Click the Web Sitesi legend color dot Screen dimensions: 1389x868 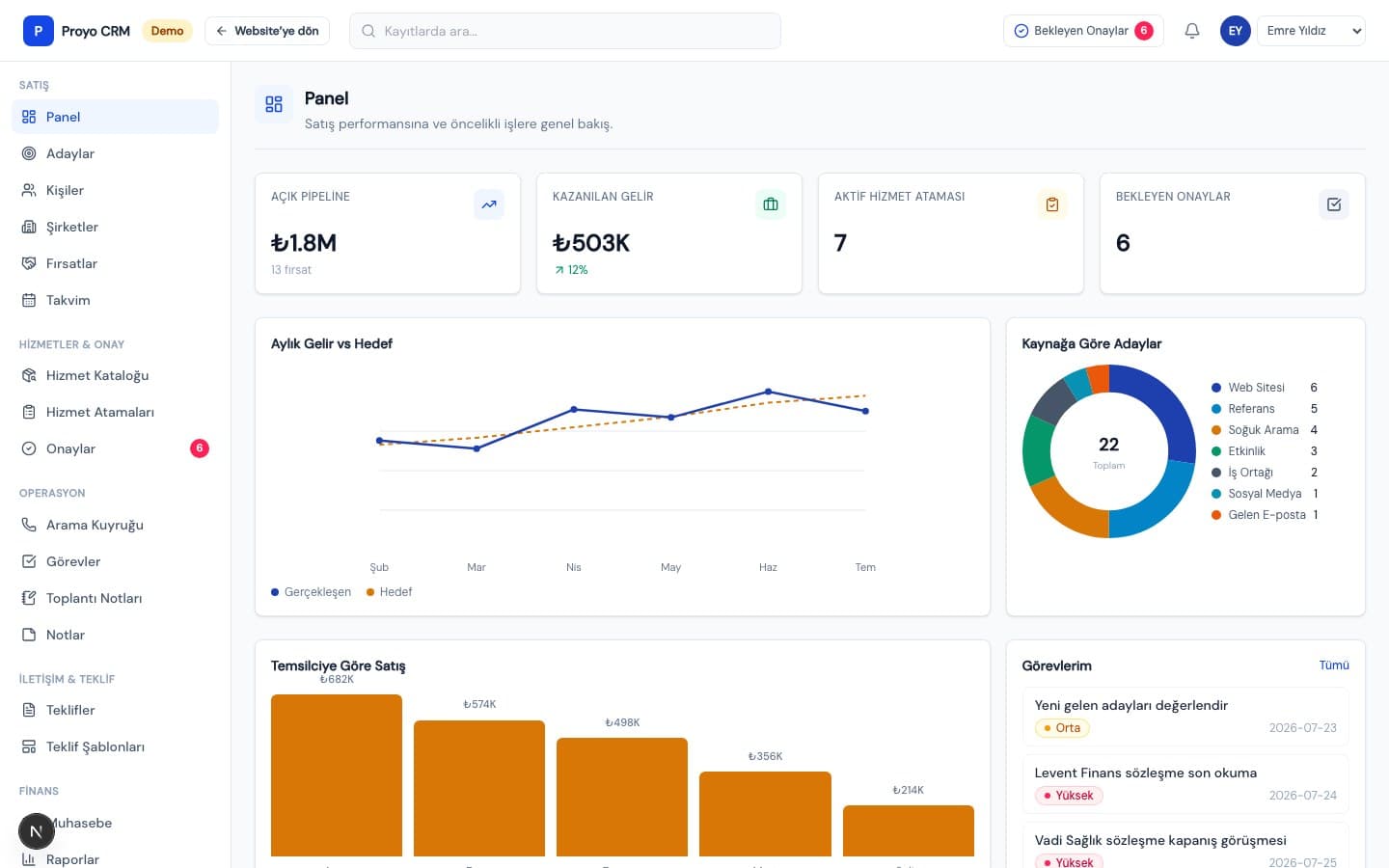1216,388
